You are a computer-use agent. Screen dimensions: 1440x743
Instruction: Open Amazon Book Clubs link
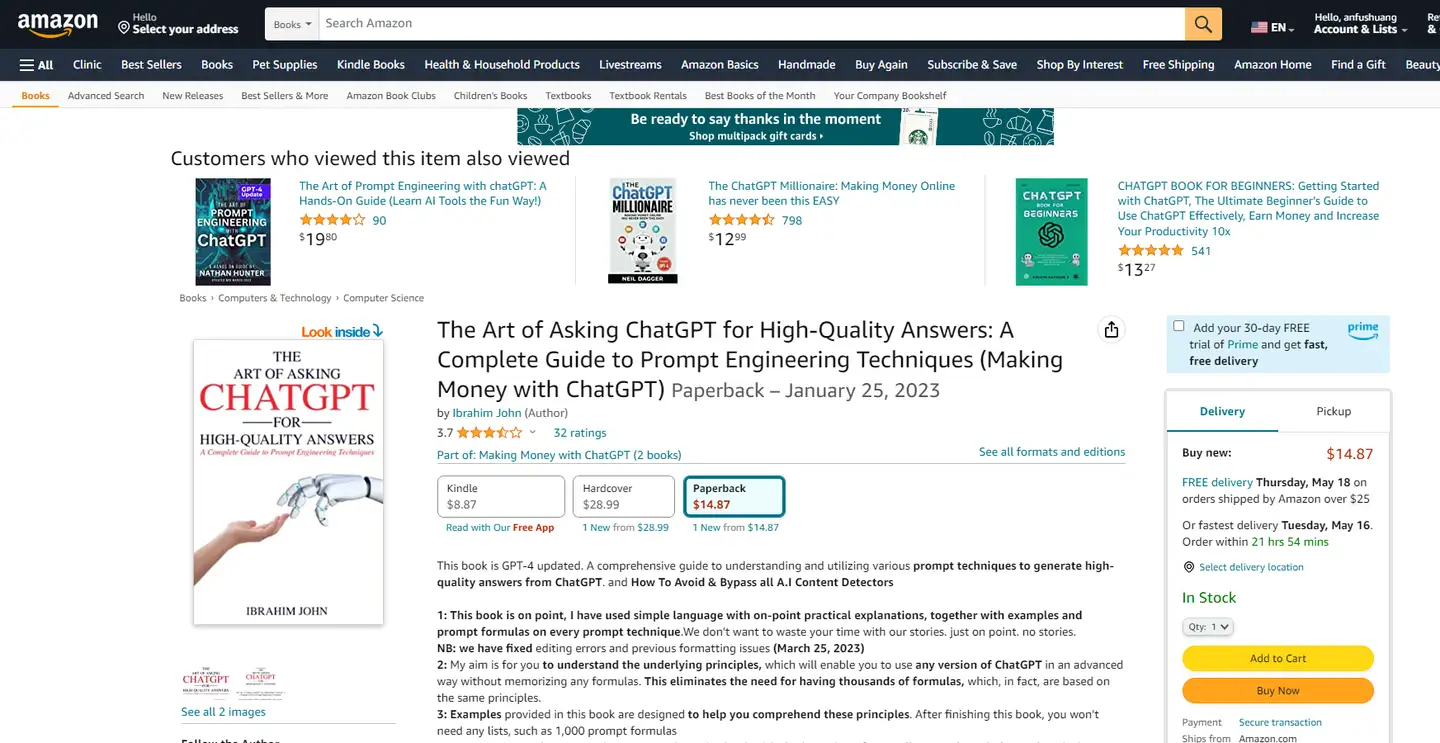point(391,96)
